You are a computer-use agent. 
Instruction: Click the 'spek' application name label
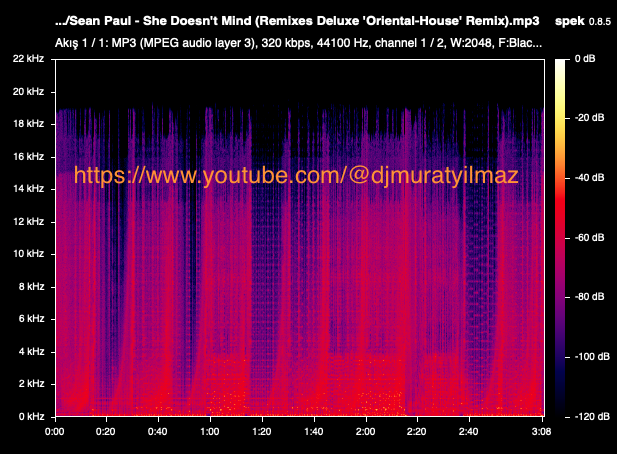[x=569, y=21]
